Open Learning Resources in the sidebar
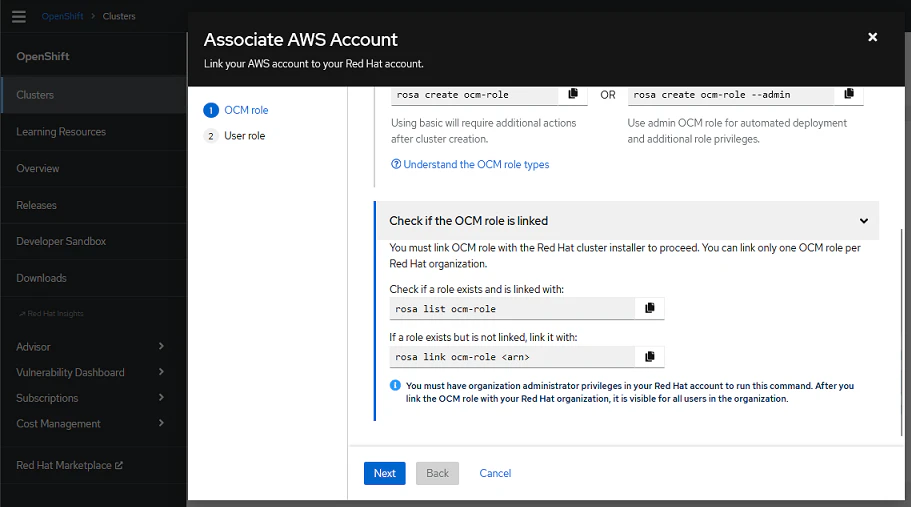Image resolution: width=911 pixels, height=507 pixels. pos(61,132)
